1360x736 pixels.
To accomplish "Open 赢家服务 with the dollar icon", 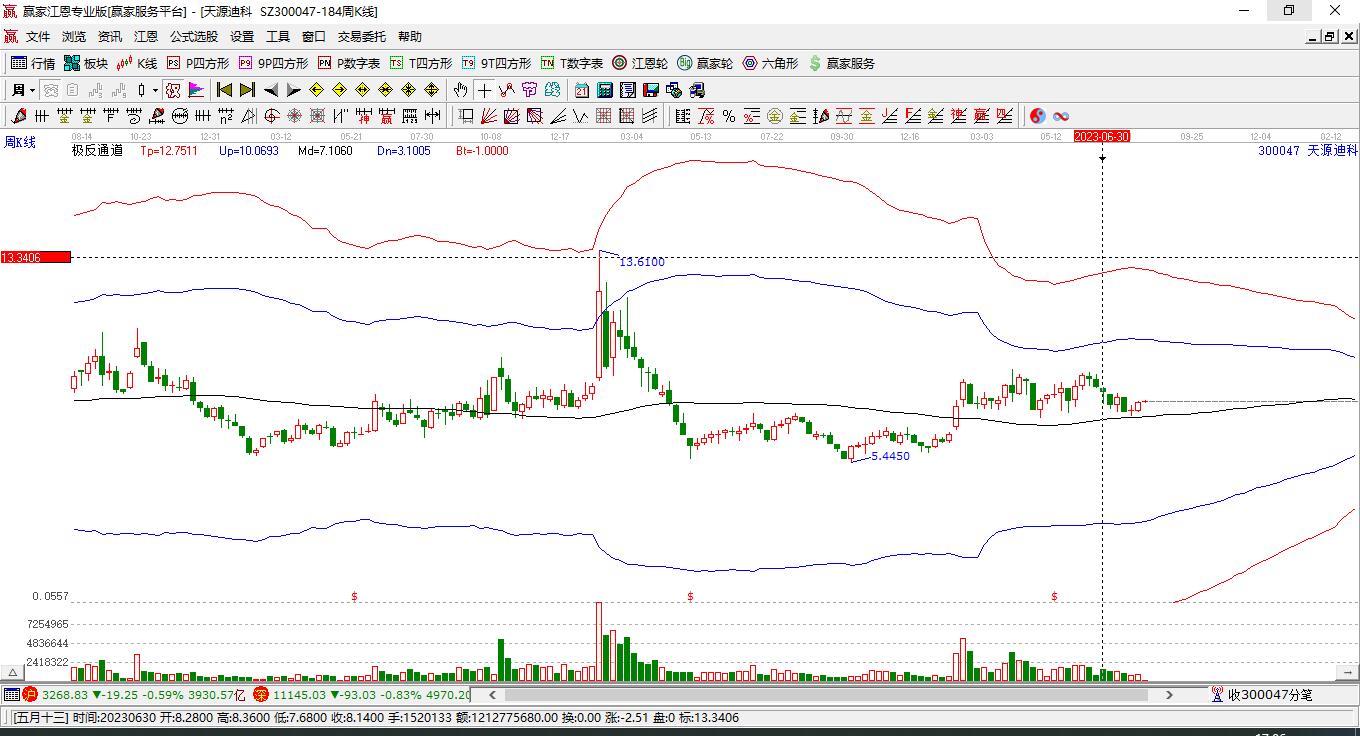I will click(841, 63).
